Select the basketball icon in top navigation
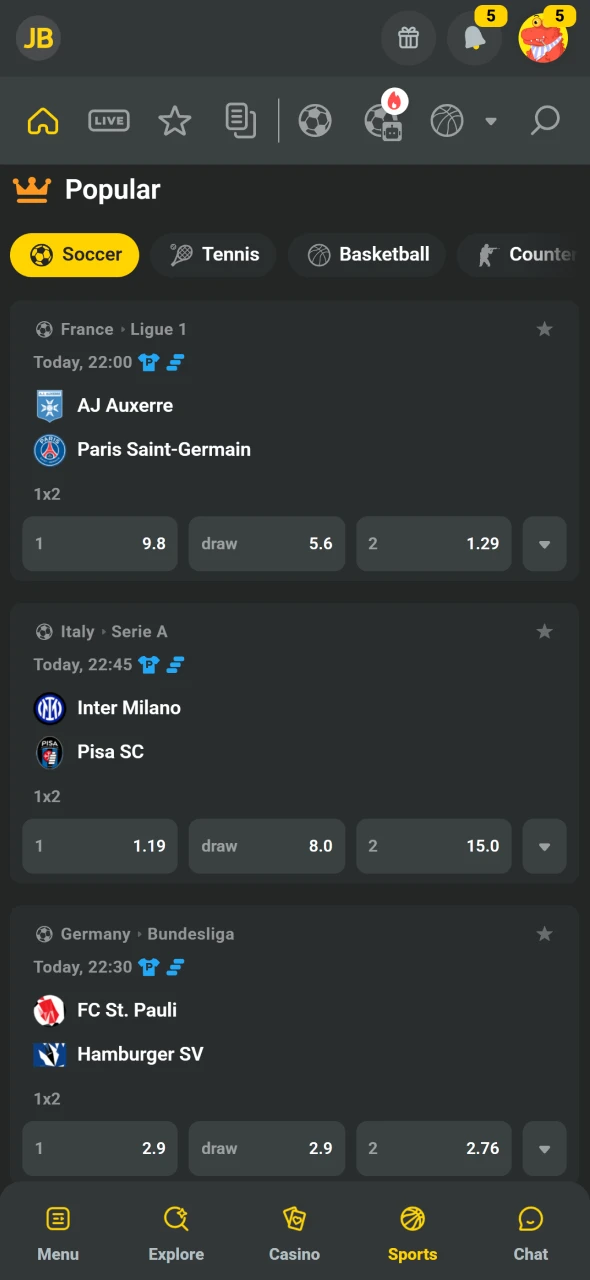This screenshot has height=1280, width=590. point(446,120)
